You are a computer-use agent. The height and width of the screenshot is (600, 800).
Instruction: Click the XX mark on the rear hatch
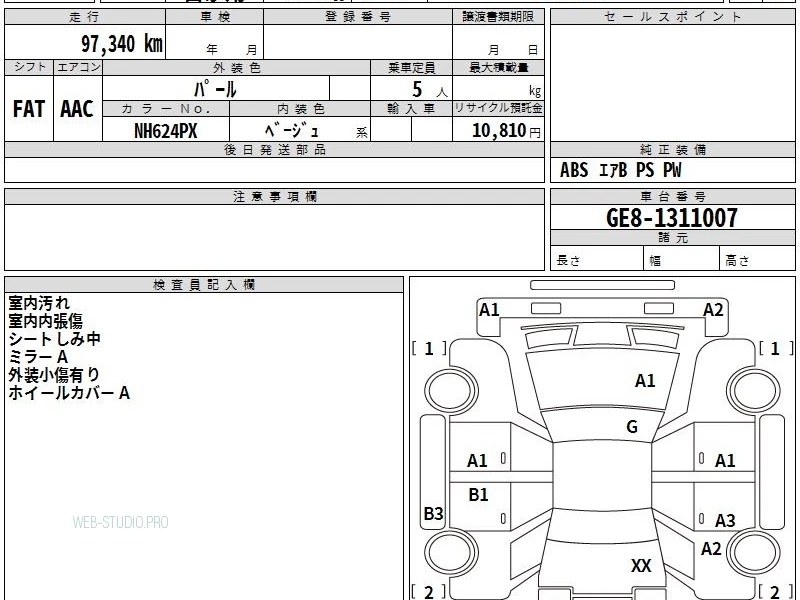(x=641, y=566)
